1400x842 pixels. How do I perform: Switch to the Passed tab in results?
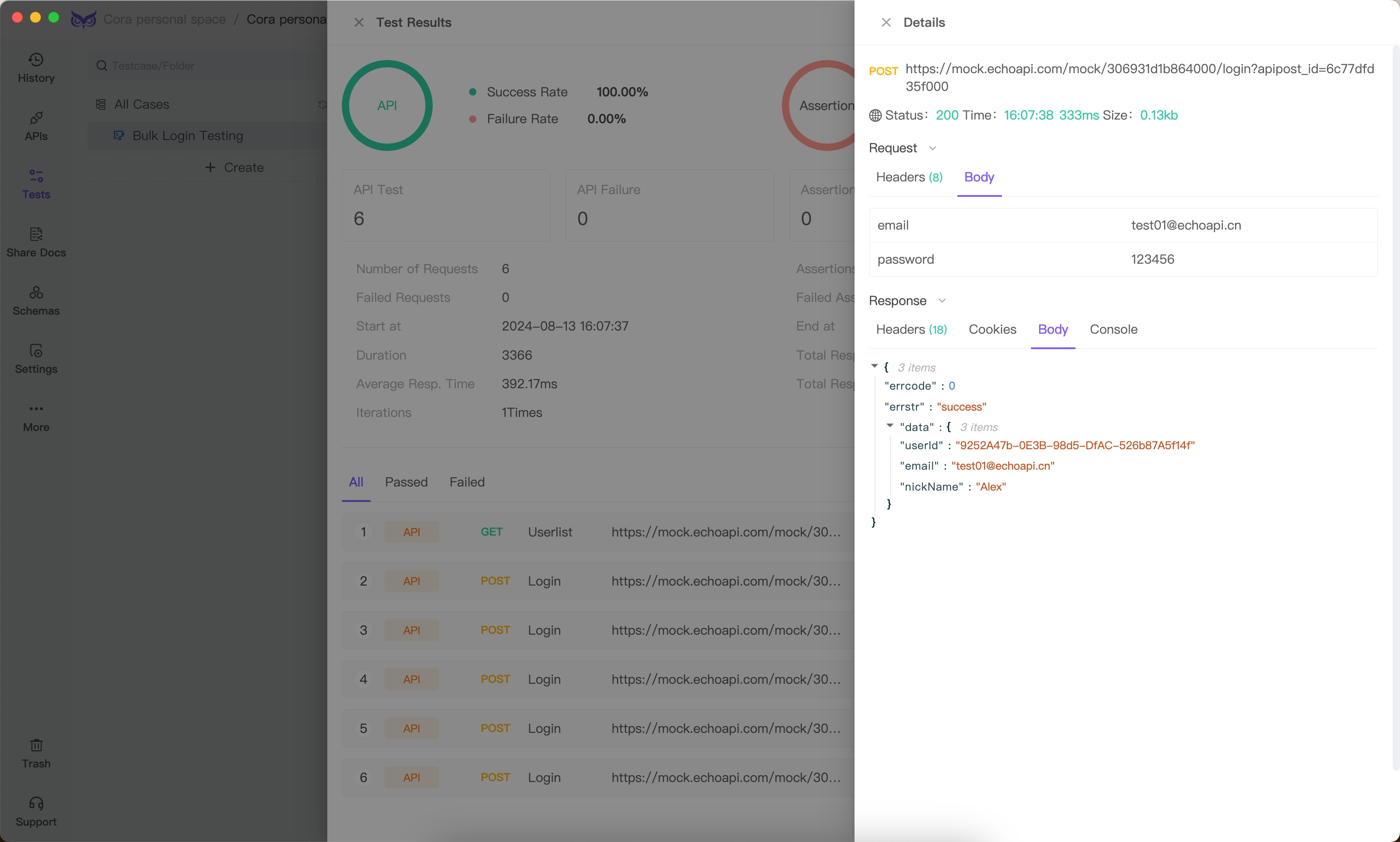pos(405,481)
